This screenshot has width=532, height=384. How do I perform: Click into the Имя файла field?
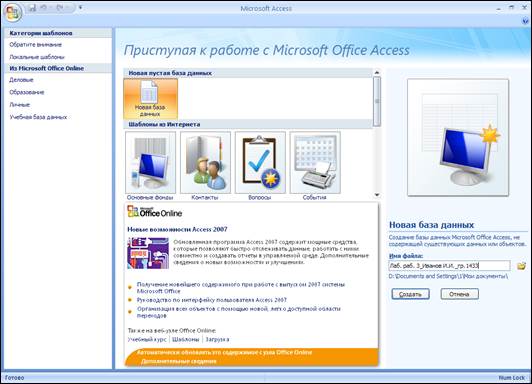pyautogui.click(x=449, y=266)
